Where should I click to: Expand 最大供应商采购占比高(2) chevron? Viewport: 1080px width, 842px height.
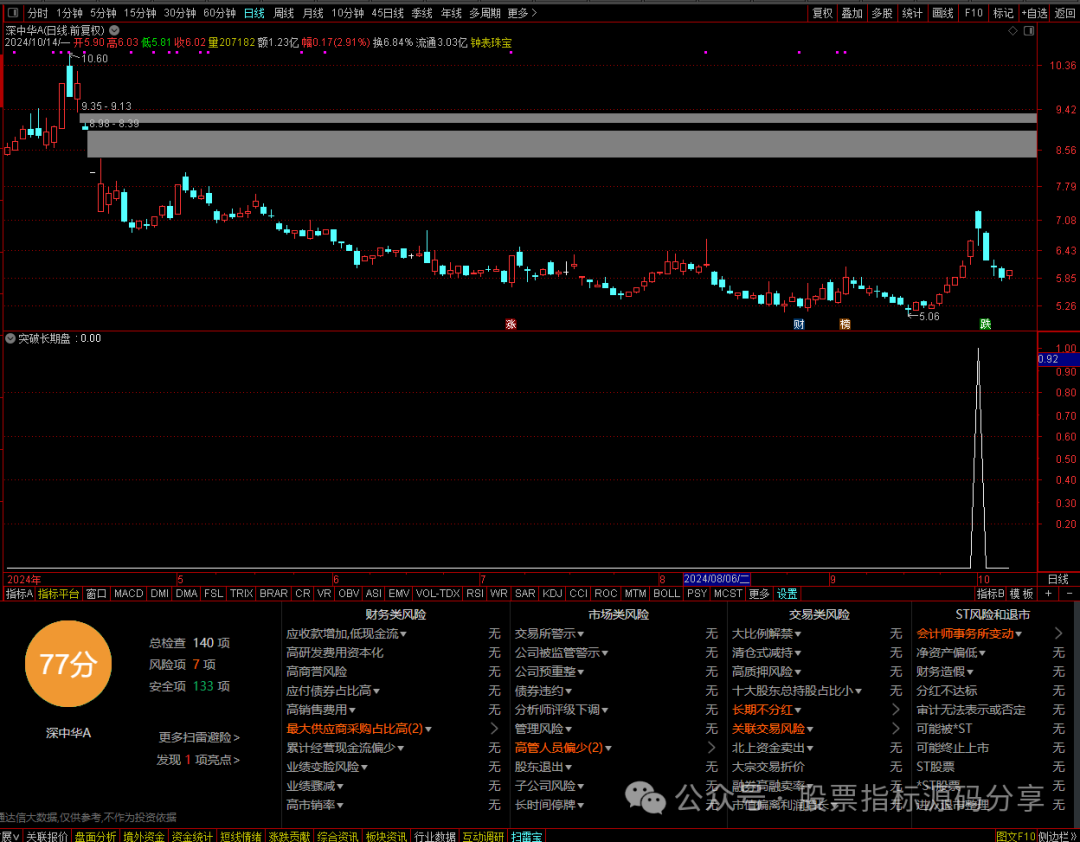(x=494, y=728)
